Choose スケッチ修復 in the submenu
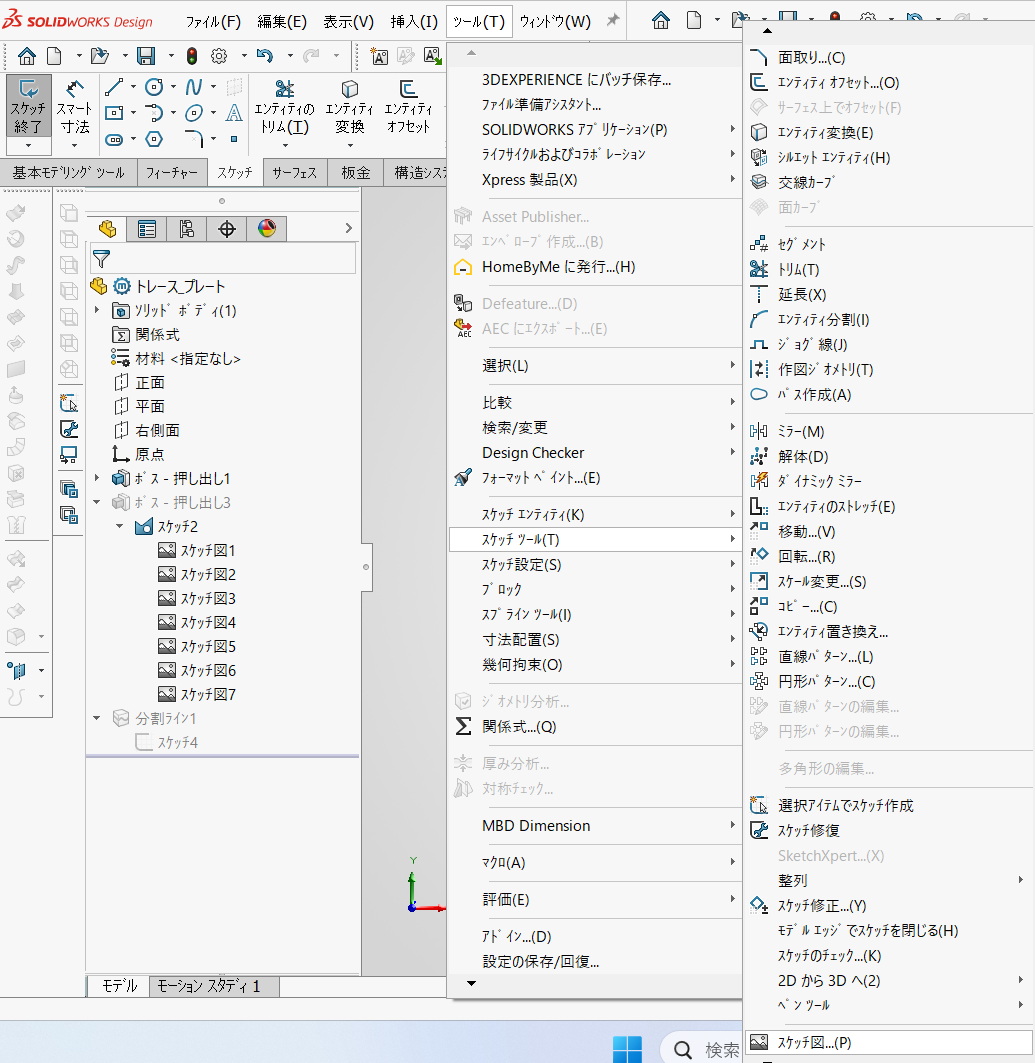The width and height of the screenshot is (1035, 1063). [x=888, y=830]
